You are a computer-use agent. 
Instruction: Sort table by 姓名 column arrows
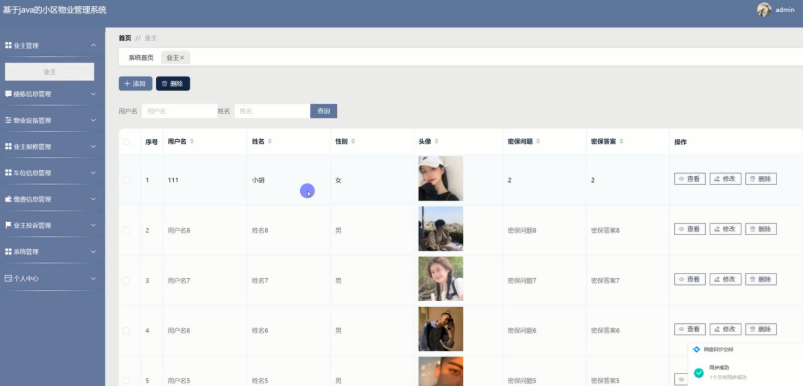pyautogui.click(x=269, y=141)
